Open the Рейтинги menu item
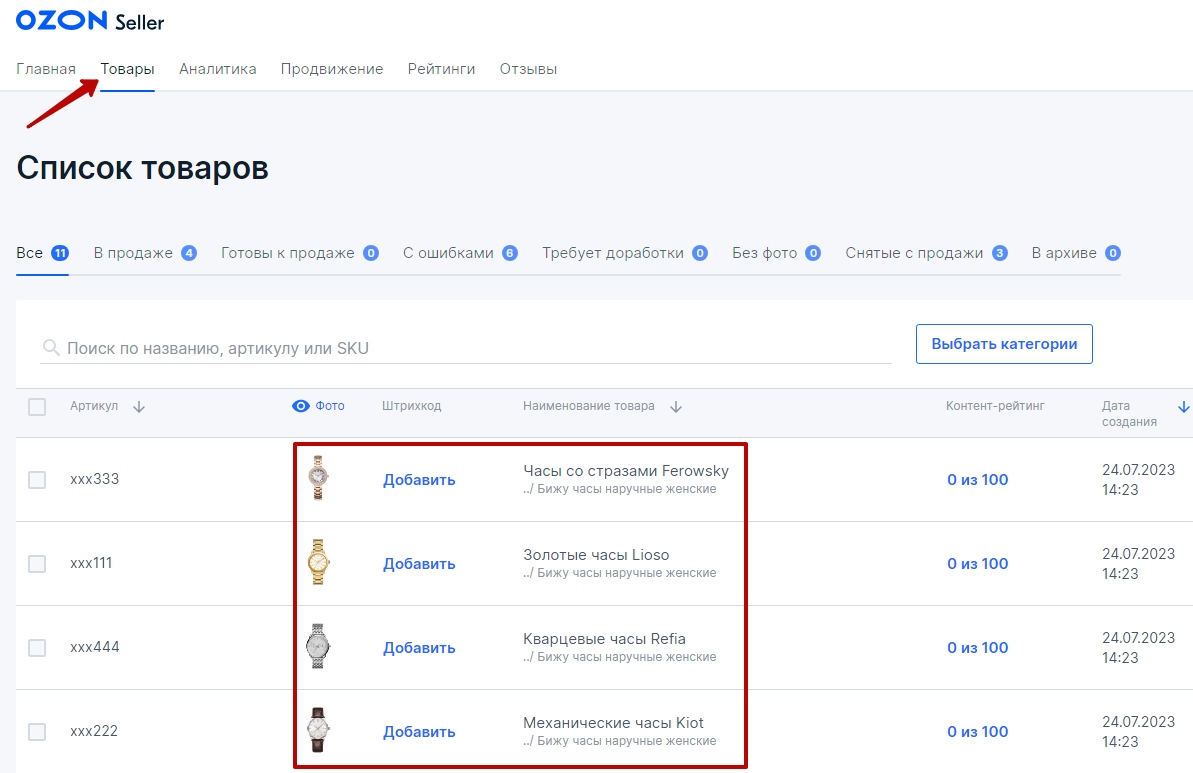1193x773 pixels. click(441, 69)
